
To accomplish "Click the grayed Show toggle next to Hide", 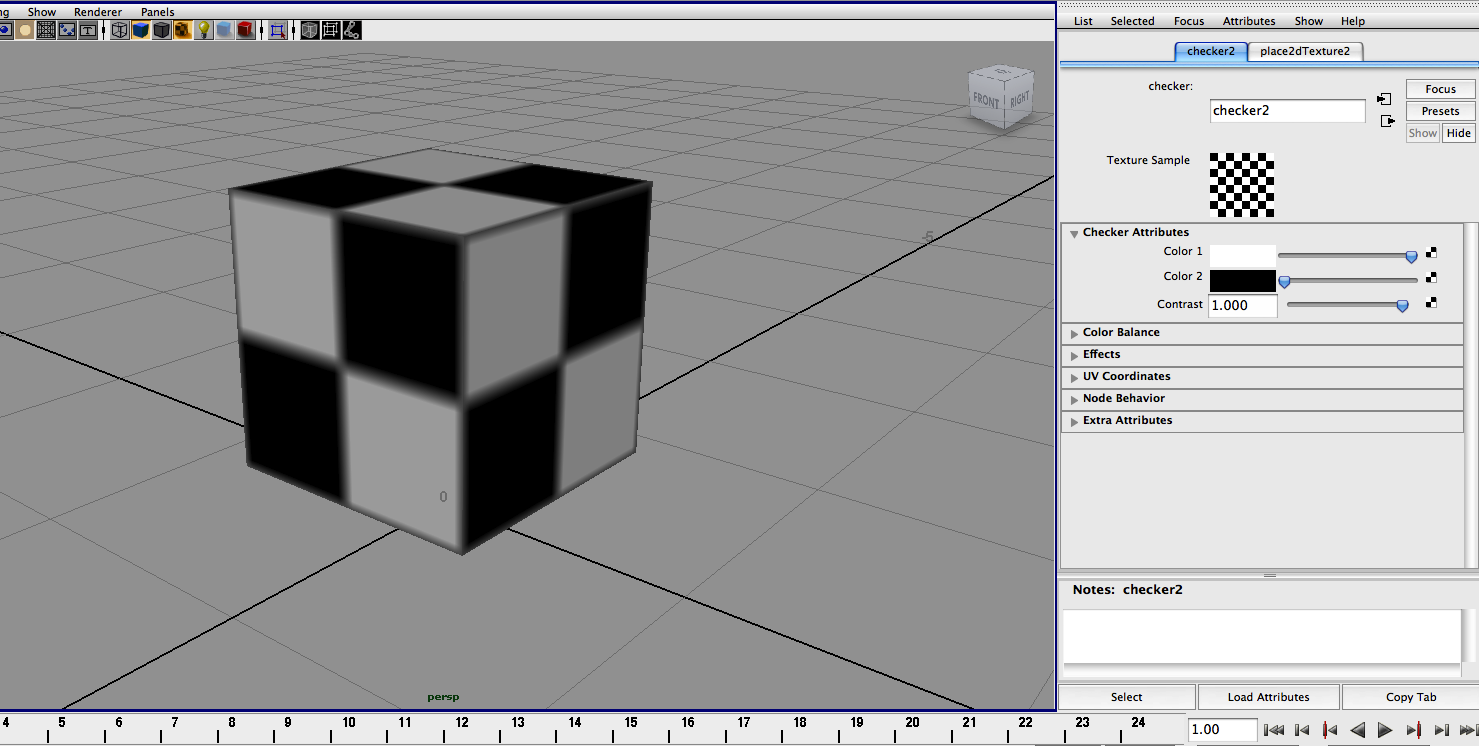I will [1422, 132].
